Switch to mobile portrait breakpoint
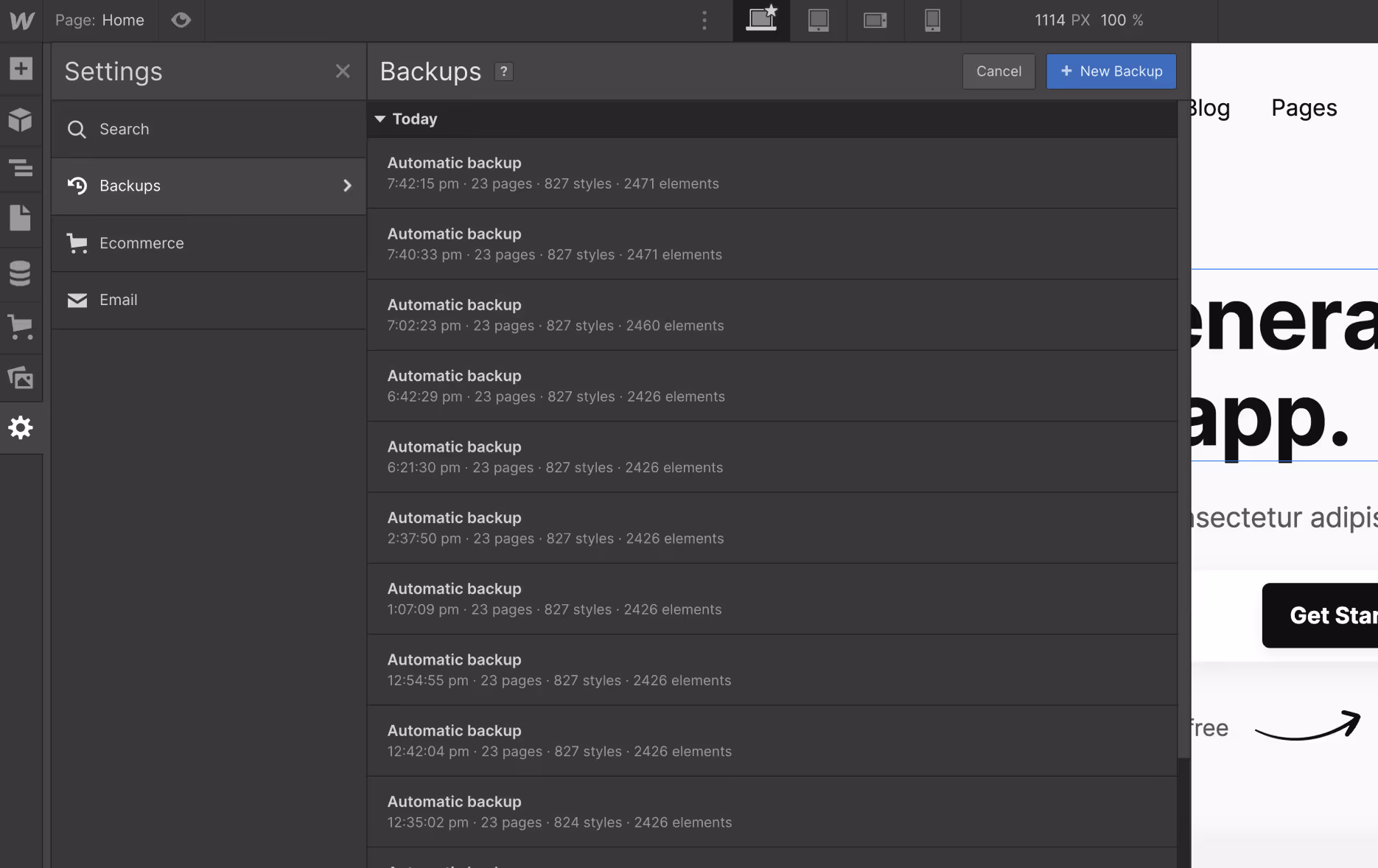This screenshot has height=868, width=1378. 931,20
